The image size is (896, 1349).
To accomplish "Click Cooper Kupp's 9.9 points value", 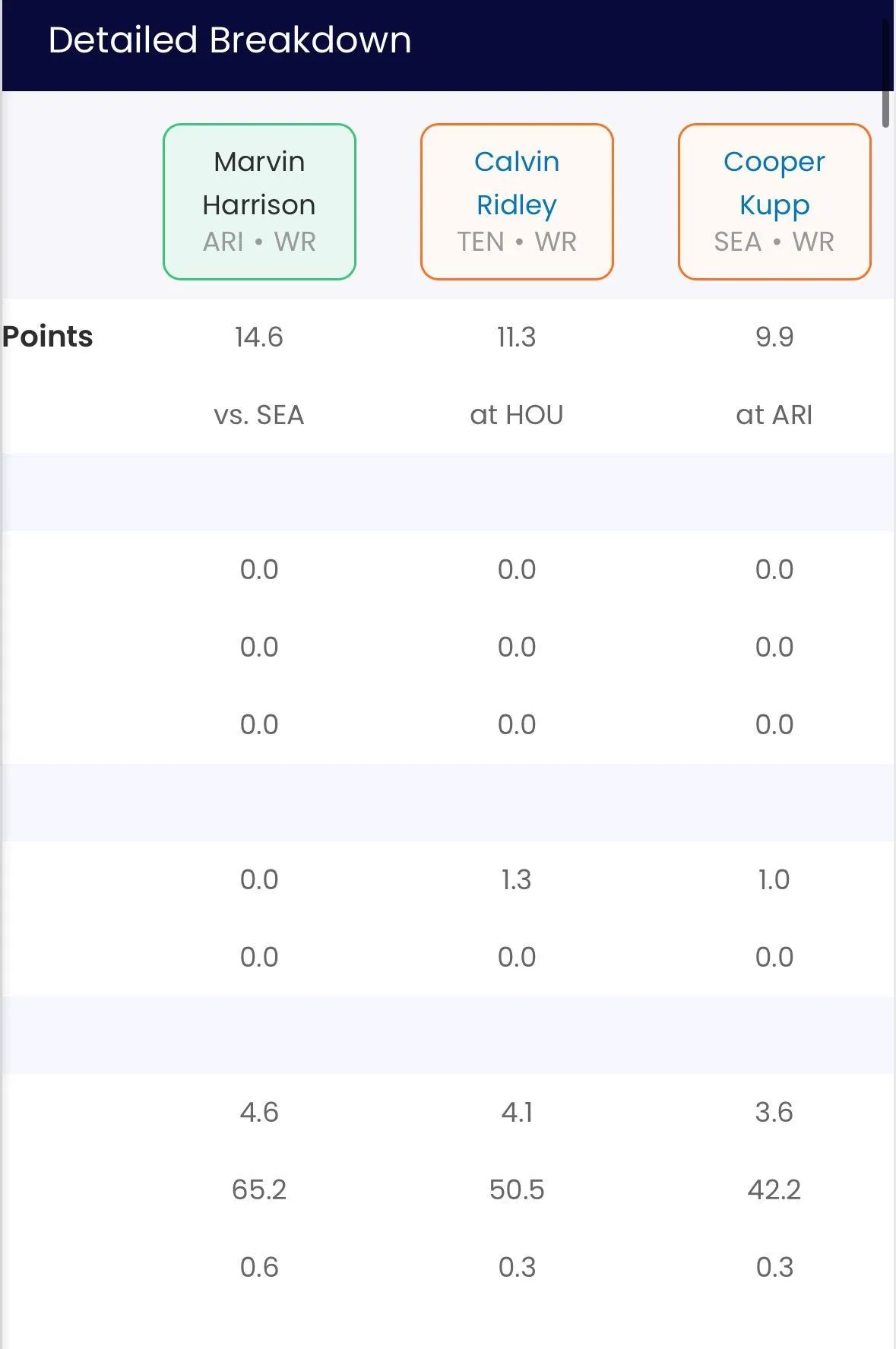I will tap(774, 337).
